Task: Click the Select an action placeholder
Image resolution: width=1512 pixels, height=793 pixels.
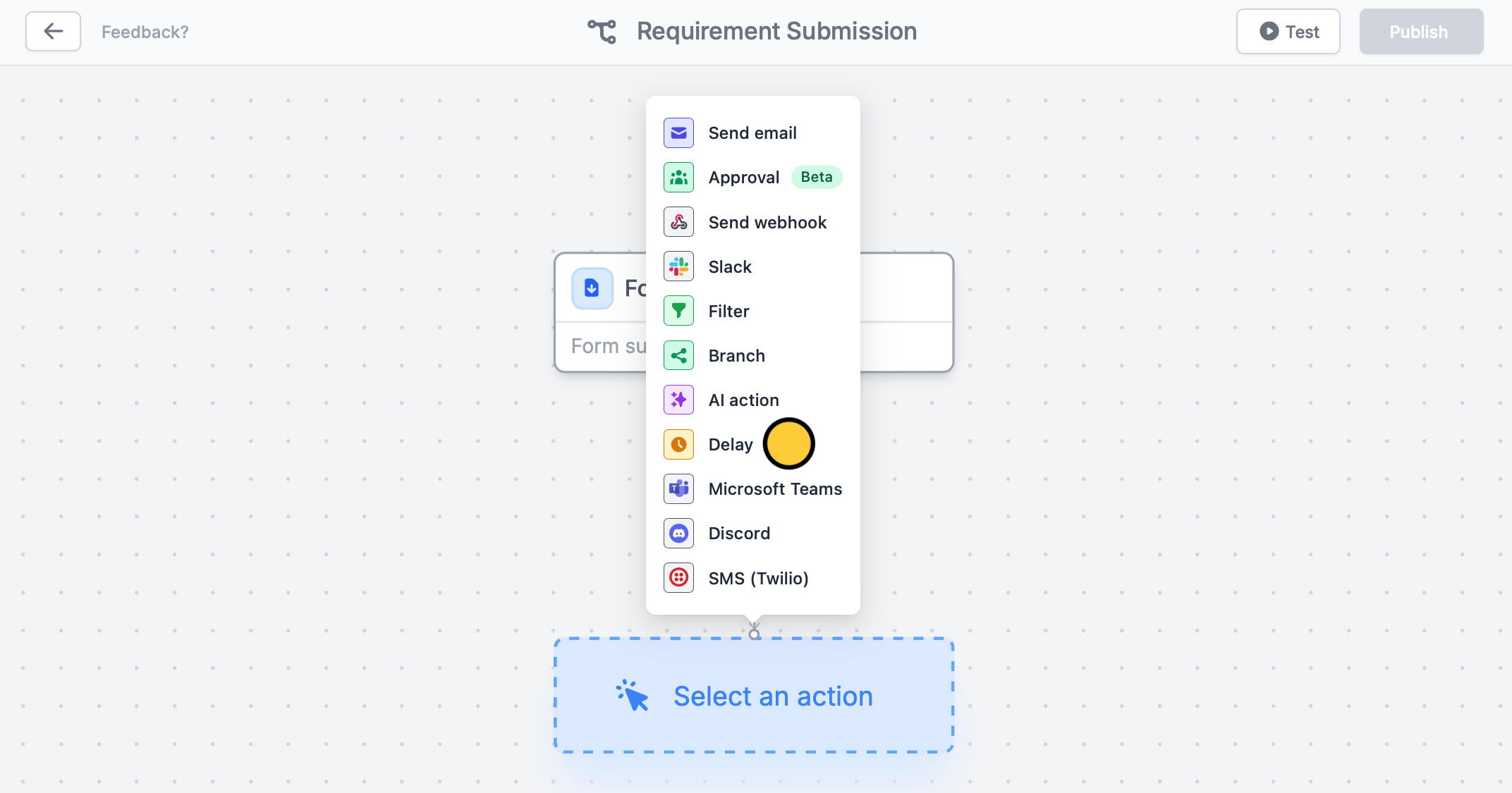Action: point(754,696)
